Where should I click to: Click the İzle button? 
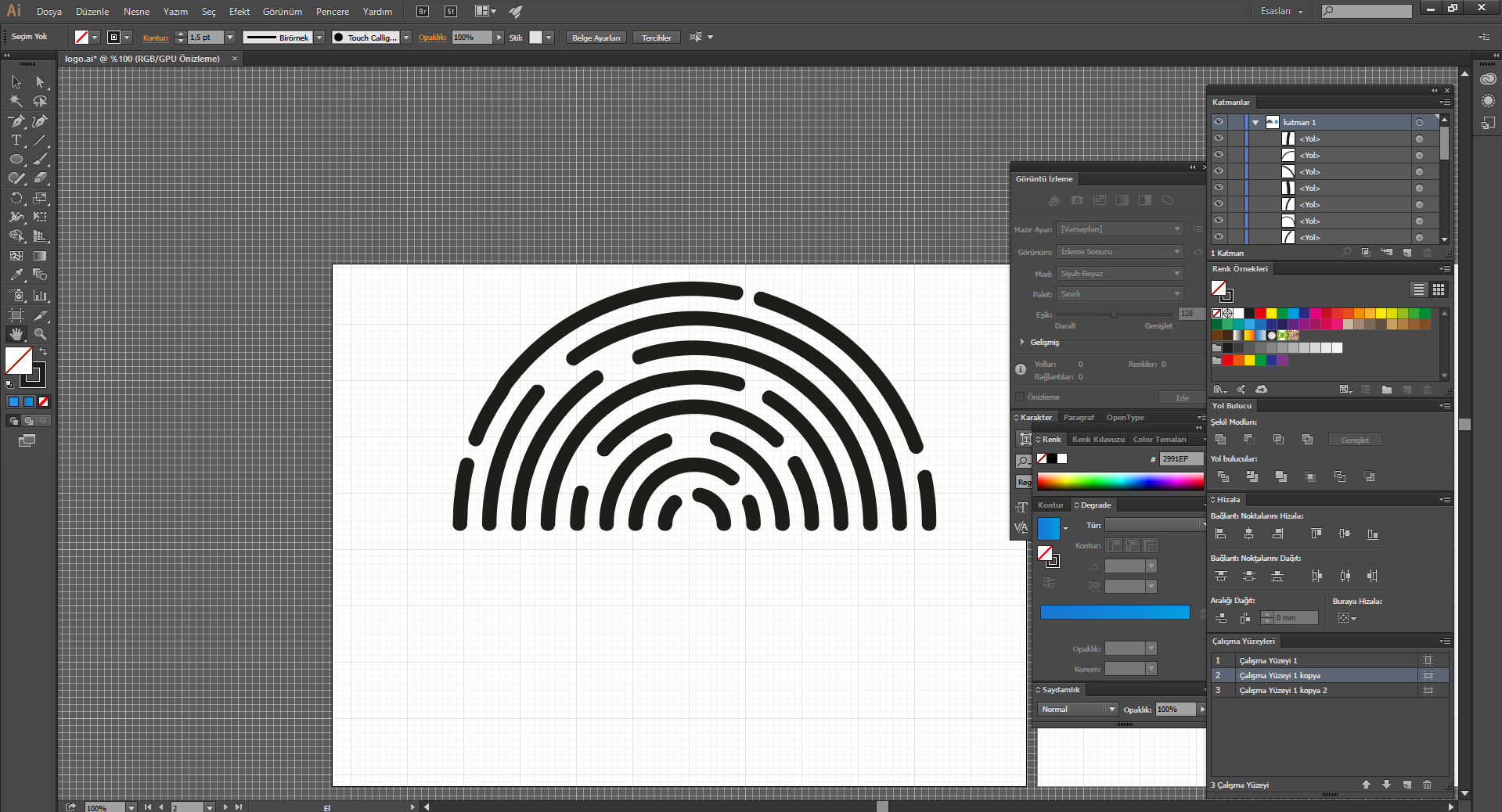[x=1182, y=397]
